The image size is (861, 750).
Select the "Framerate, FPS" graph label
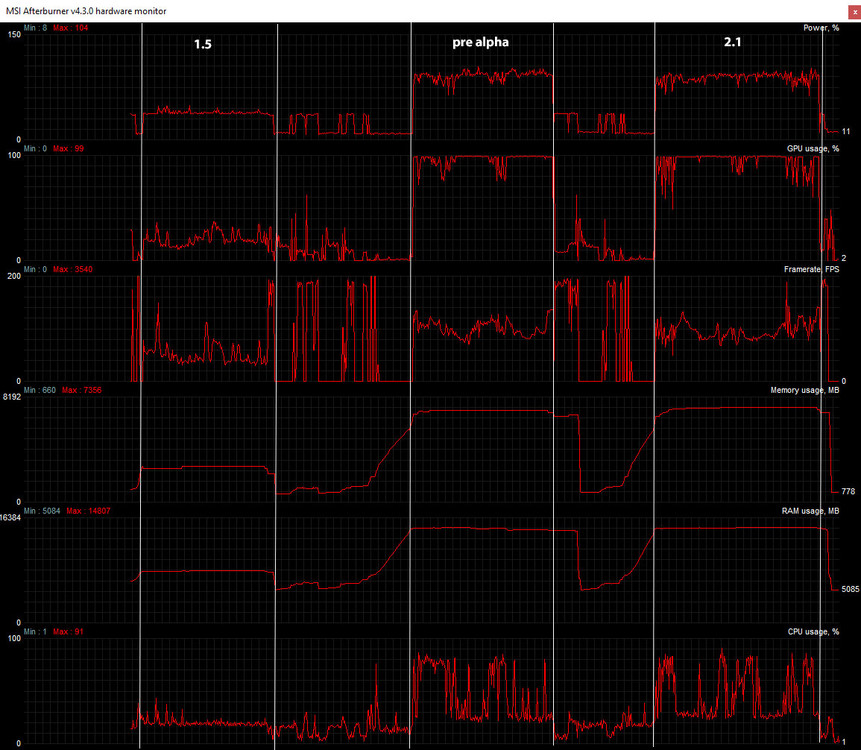[811, 270]
